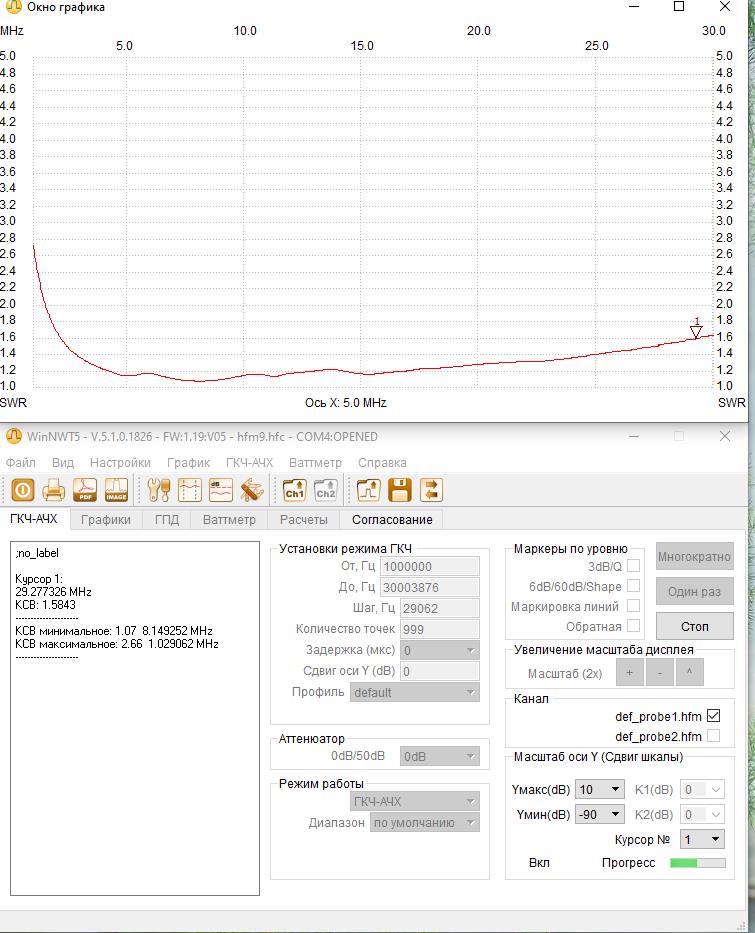Screen dimensions: 755x933
Task: Click the zoom minus (-) button
Action: point(660,672)
